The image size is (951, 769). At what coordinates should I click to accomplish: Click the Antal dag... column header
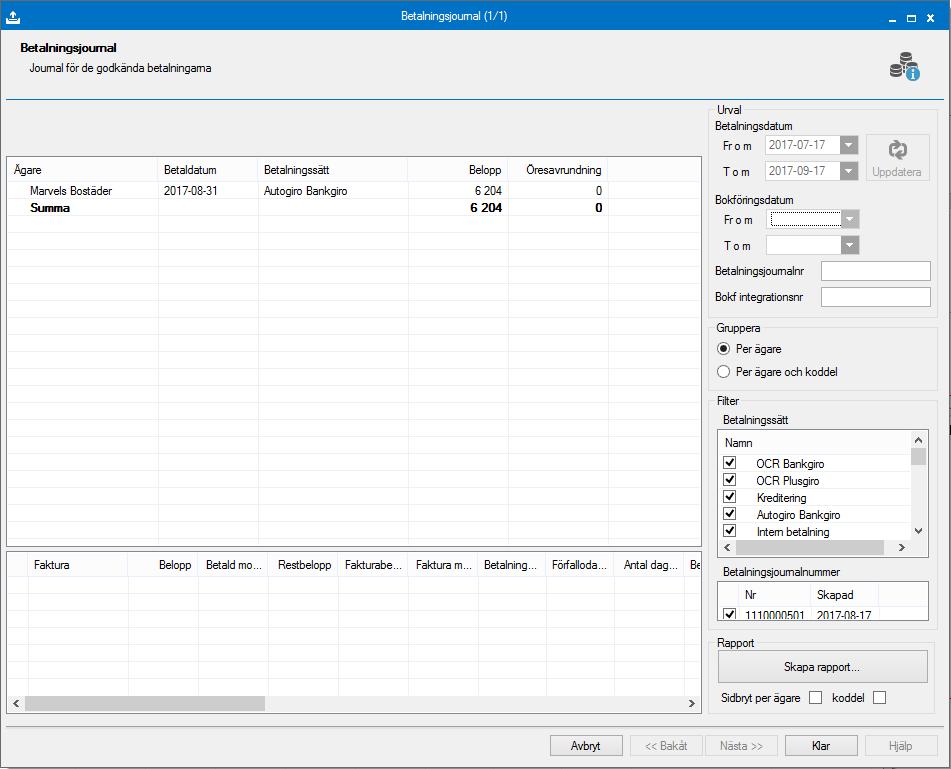click(649, 565)
